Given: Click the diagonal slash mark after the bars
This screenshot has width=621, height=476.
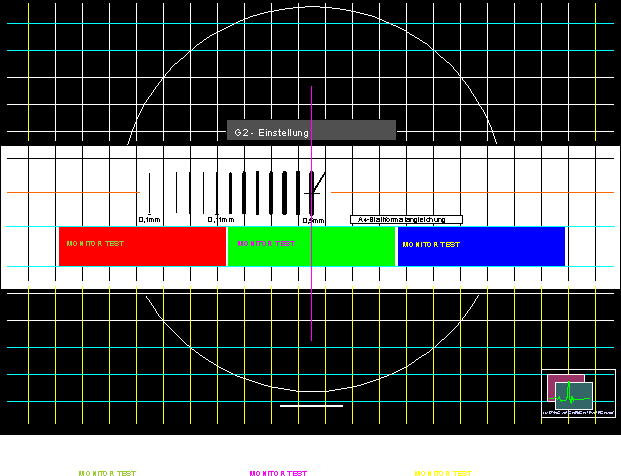Looking at the screenshot, I should coord(314,186).
